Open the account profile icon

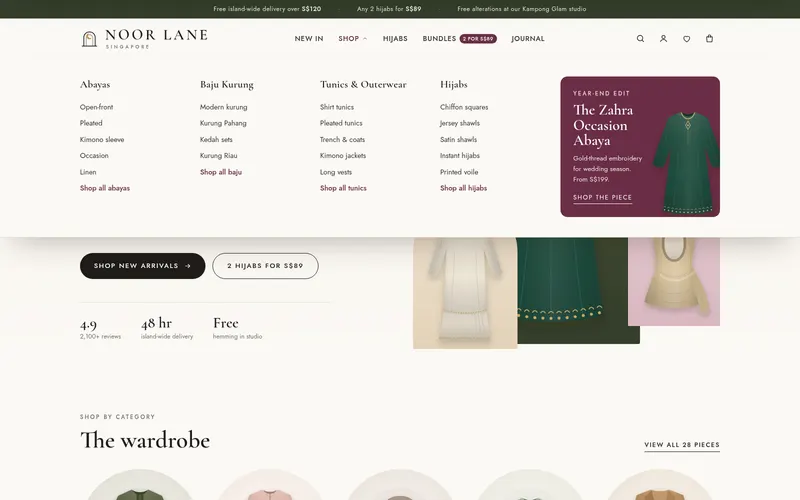point(663,38)
